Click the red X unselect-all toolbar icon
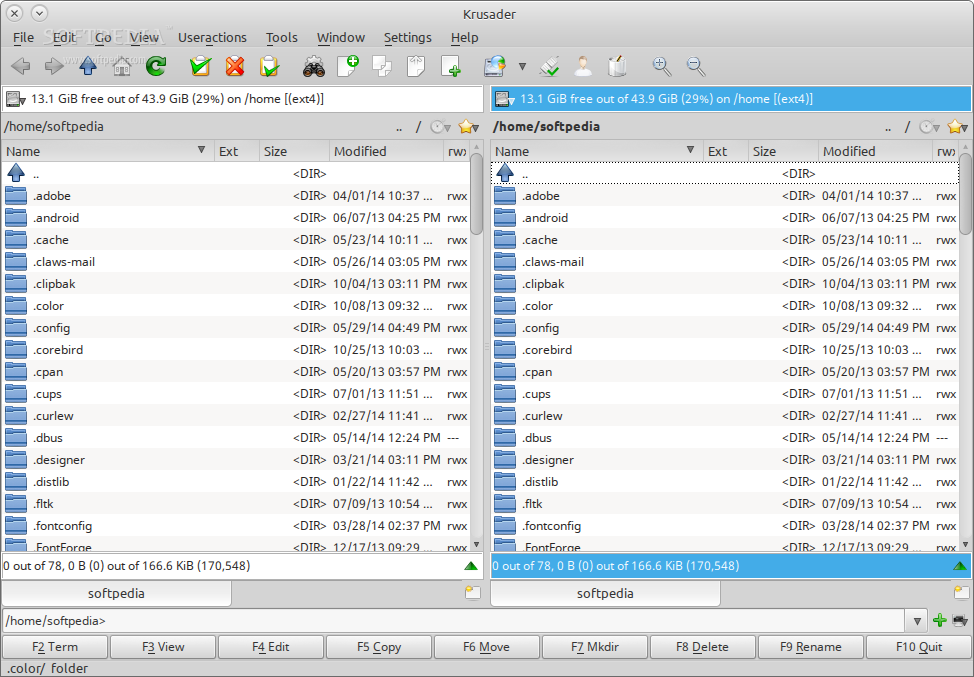Viewport: 974px width, 677px height. 235,67
